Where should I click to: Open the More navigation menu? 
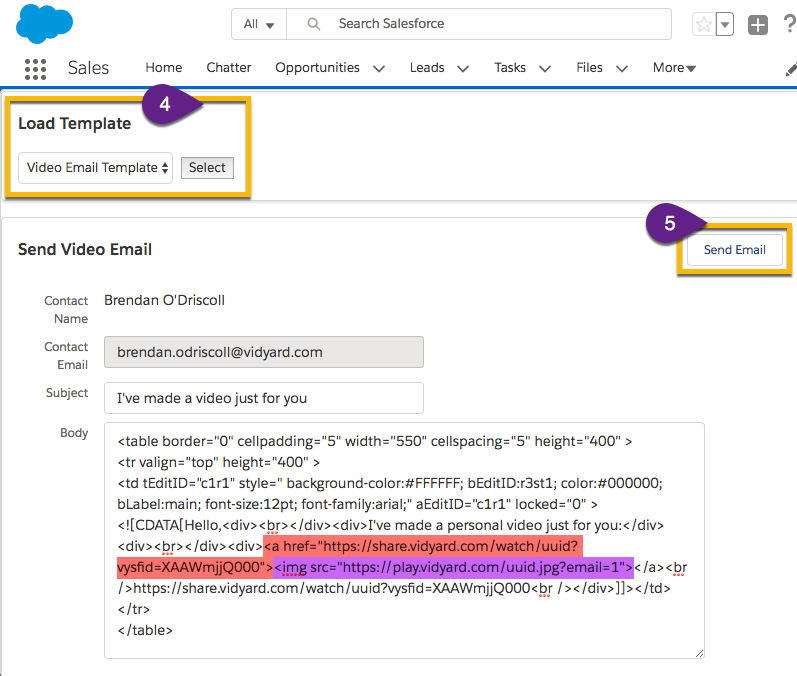[674, 68]
